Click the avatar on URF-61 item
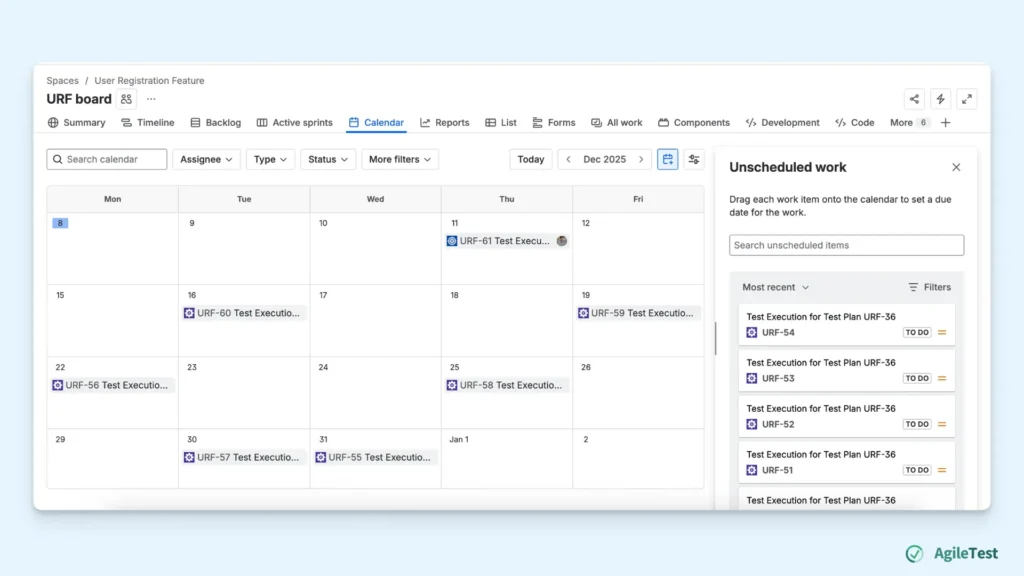 [x=562, y=241]
